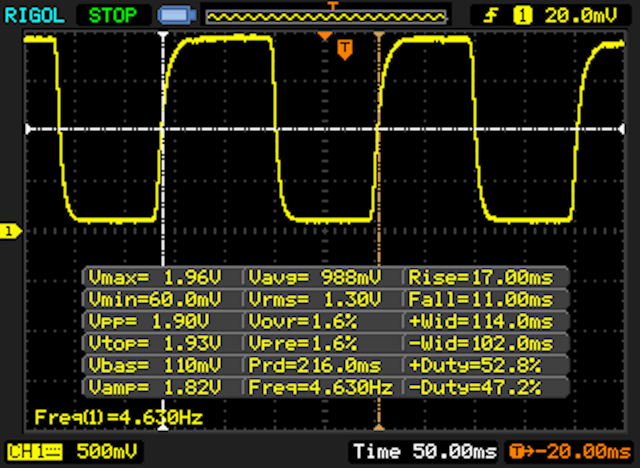Click the orange T trigger position marker
The image size is (640, 468).
(x=345, y=50)
